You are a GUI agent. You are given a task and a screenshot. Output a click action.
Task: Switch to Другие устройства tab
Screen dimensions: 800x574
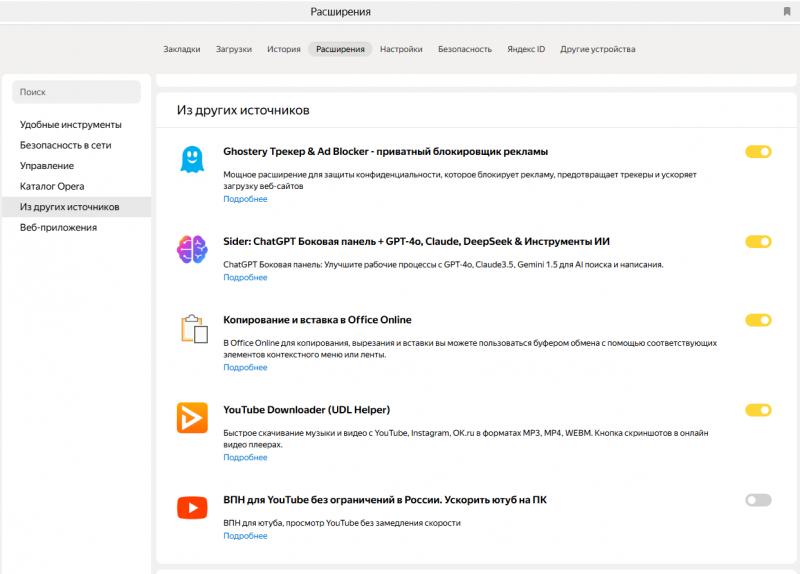click(597, 49)
